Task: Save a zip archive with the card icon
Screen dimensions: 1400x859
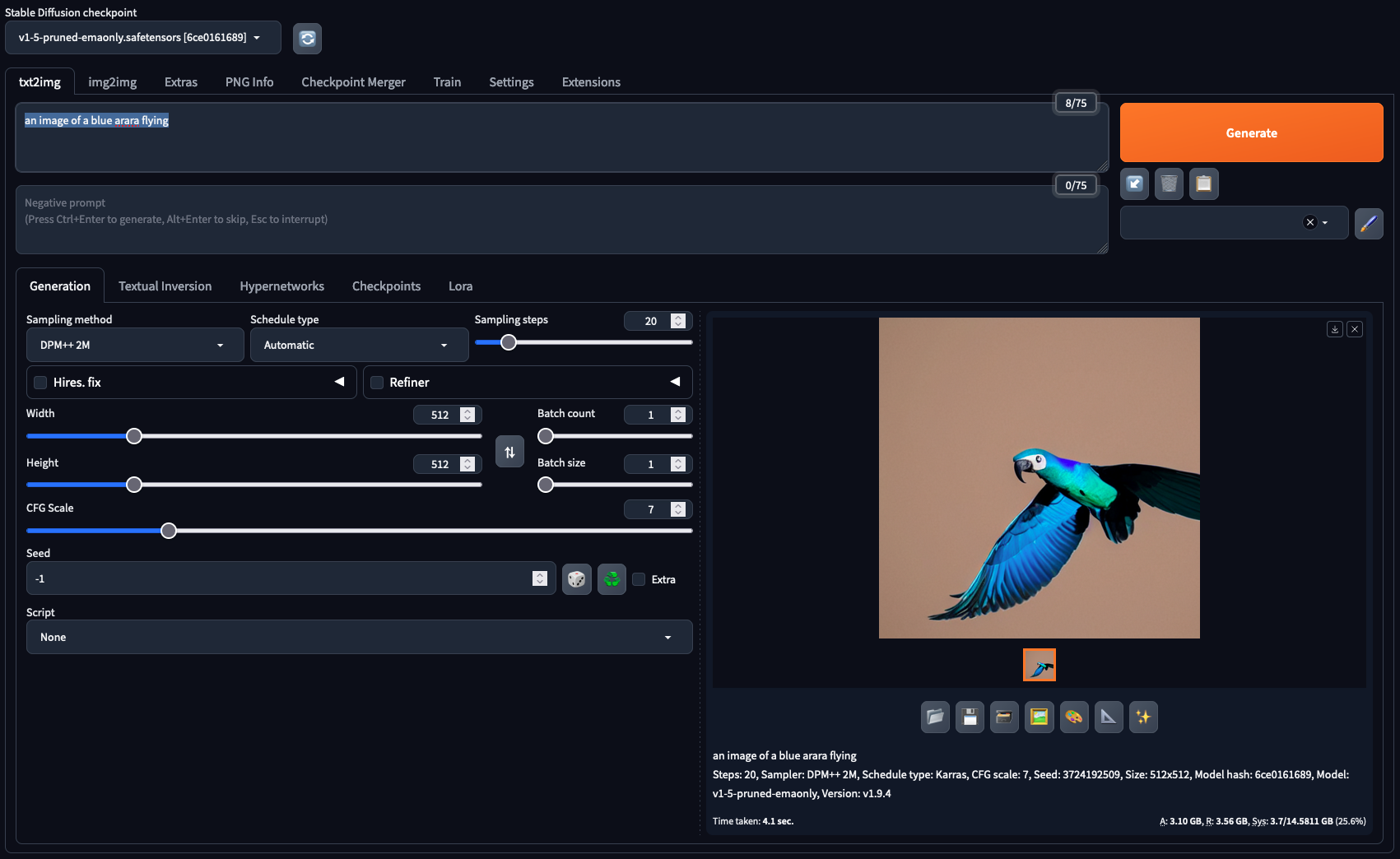Action: pos(1004,717)
